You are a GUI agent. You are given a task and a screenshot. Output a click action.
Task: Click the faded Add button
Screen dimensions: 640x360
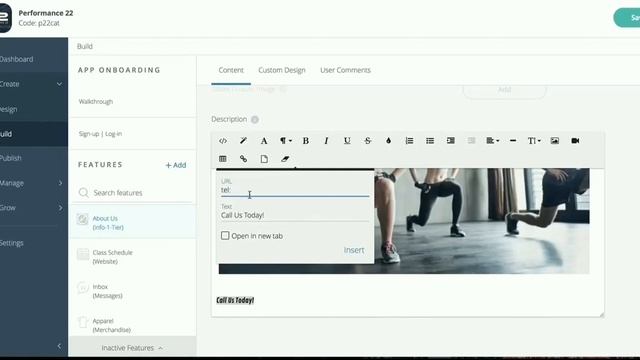click(504, 89)
